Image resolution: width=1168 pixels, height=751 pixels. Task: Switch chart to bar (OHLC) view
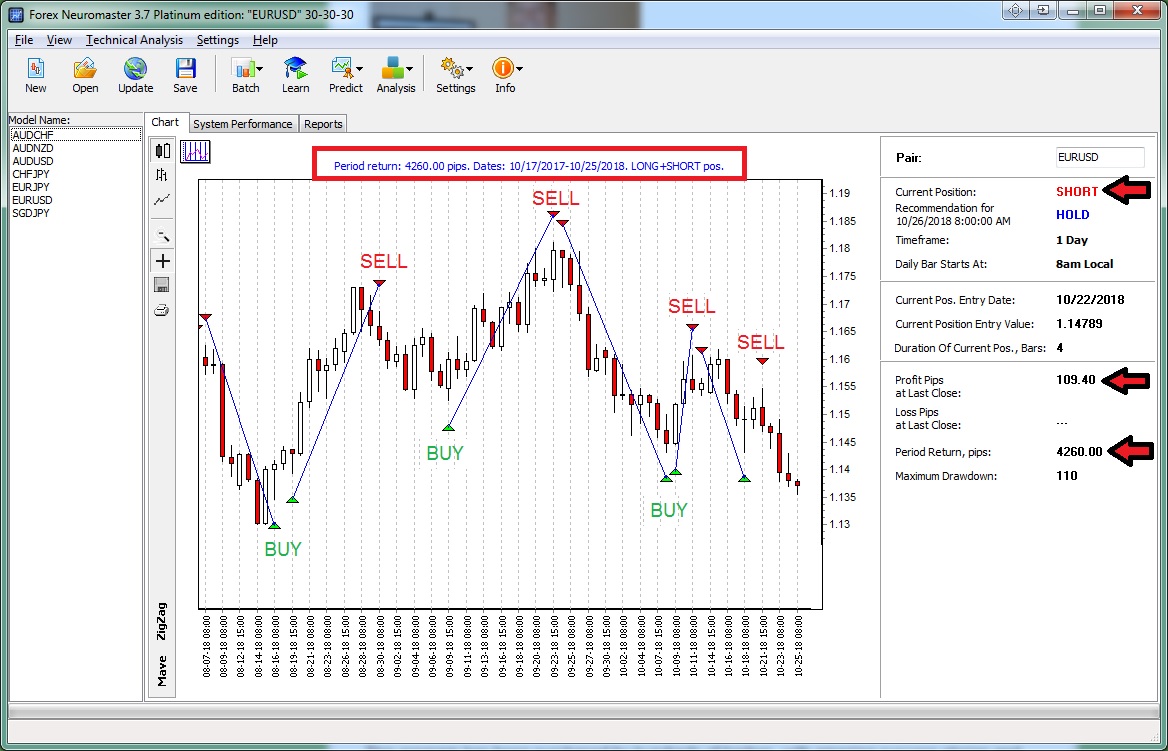click(x=162, y=175)
